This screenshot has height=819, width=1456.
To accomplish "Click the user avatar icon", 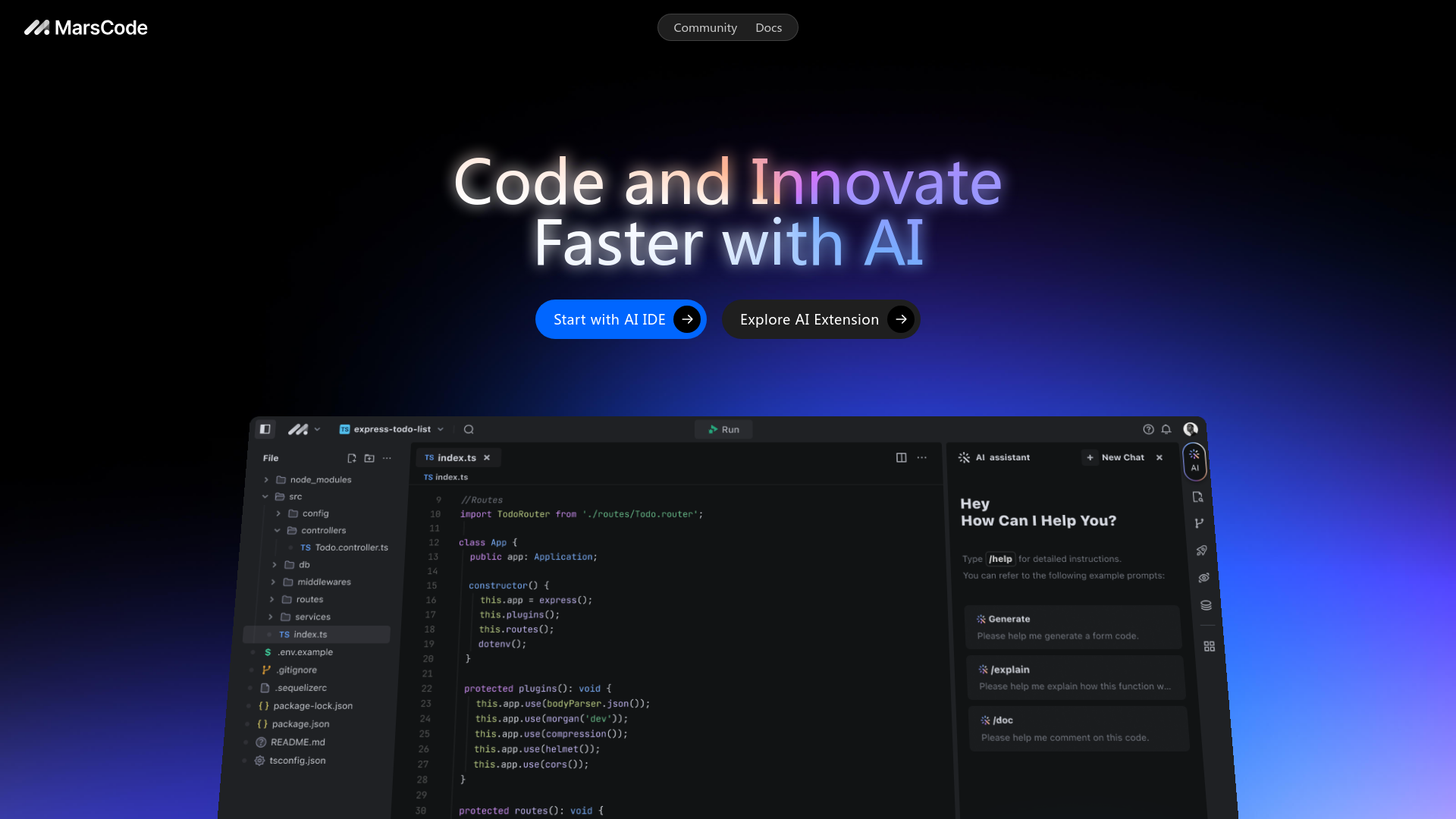I will click(1191, 429).
